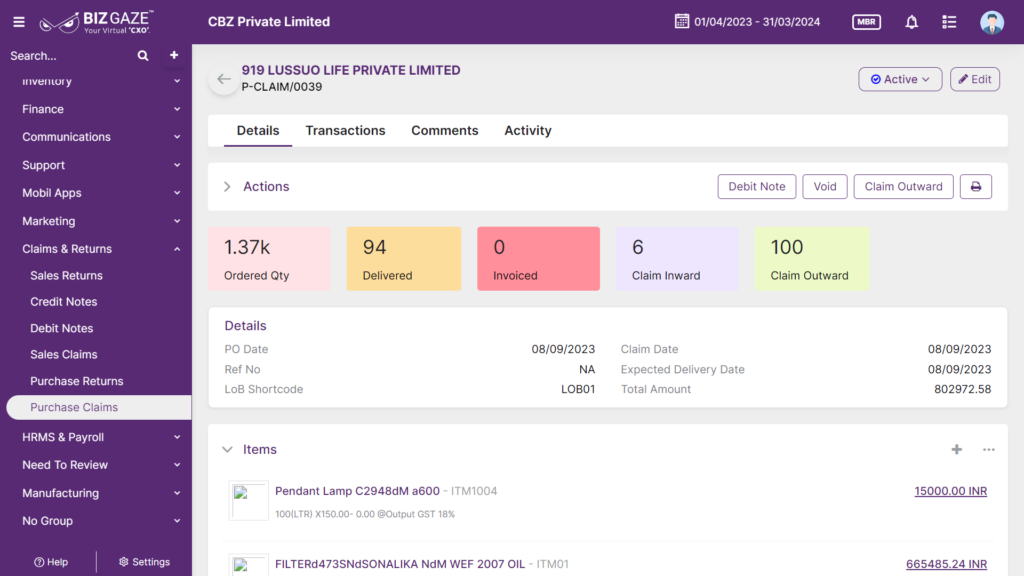Click the FILTERd473SNdSONALIKA item thumbnail
1024x576 pixels.
248,565
